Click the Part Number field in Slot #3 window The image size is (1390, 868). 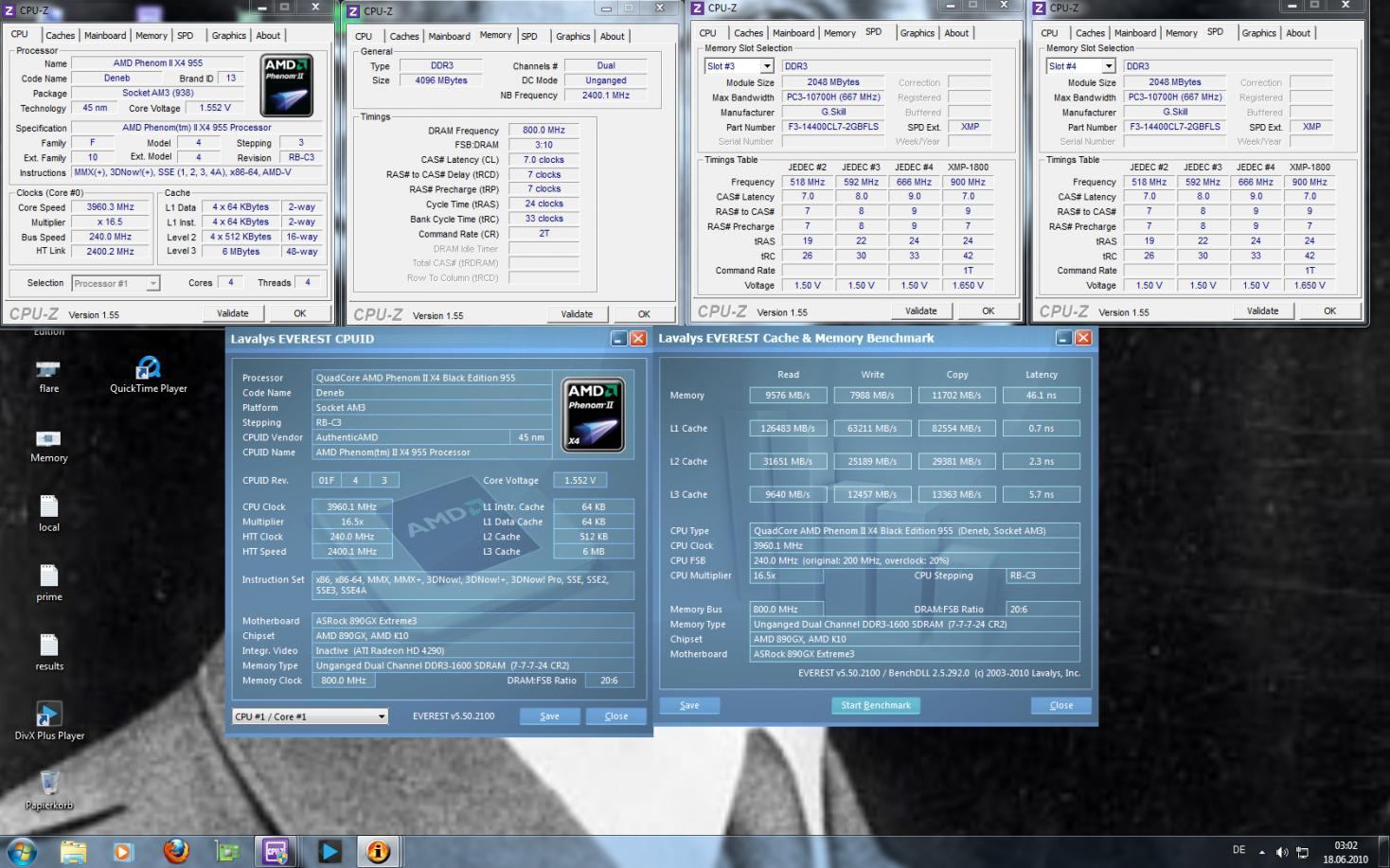[833, 127]
